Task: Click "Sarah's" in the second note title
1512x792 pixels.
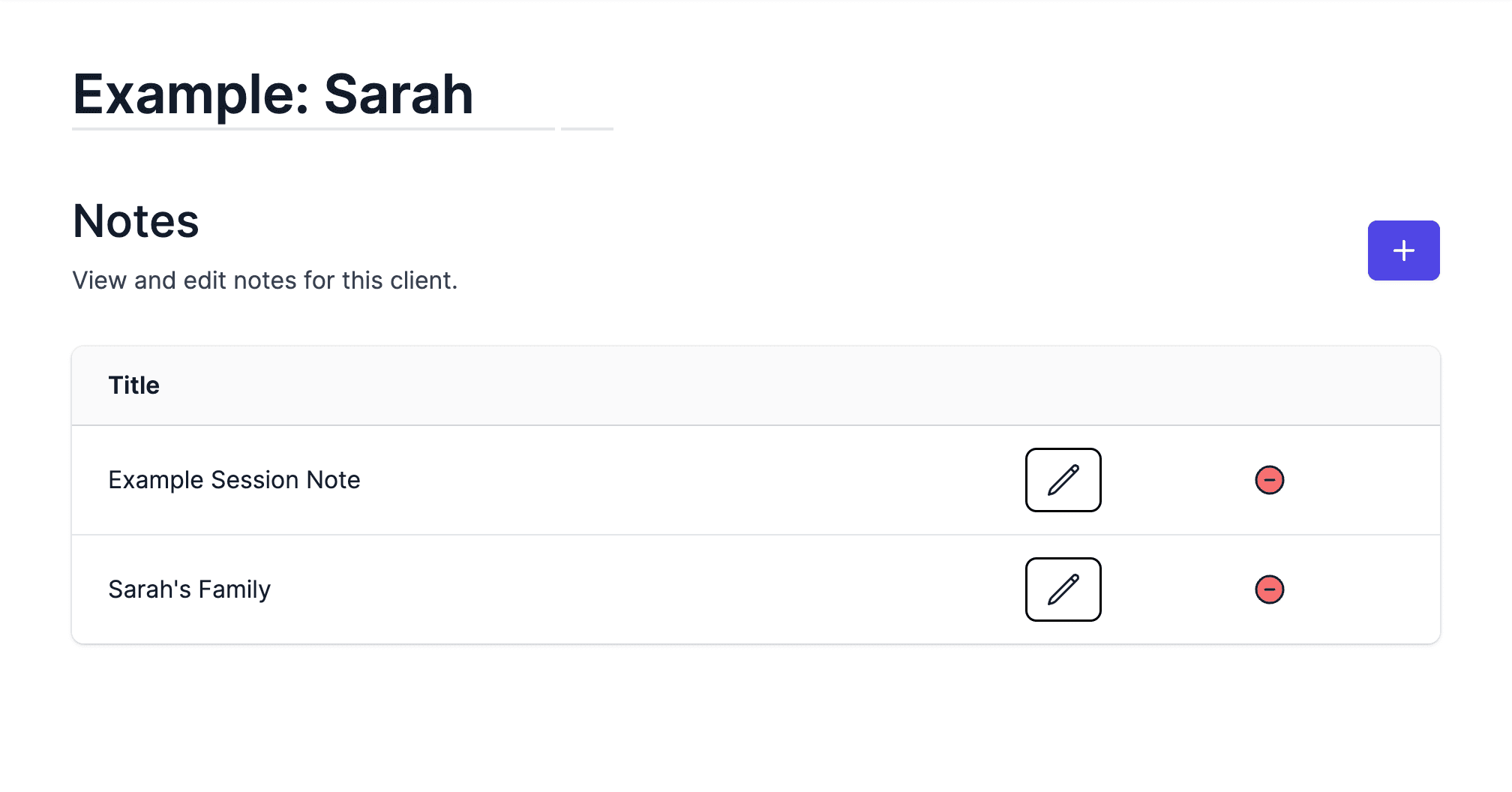Action: (x=149, y=589)
